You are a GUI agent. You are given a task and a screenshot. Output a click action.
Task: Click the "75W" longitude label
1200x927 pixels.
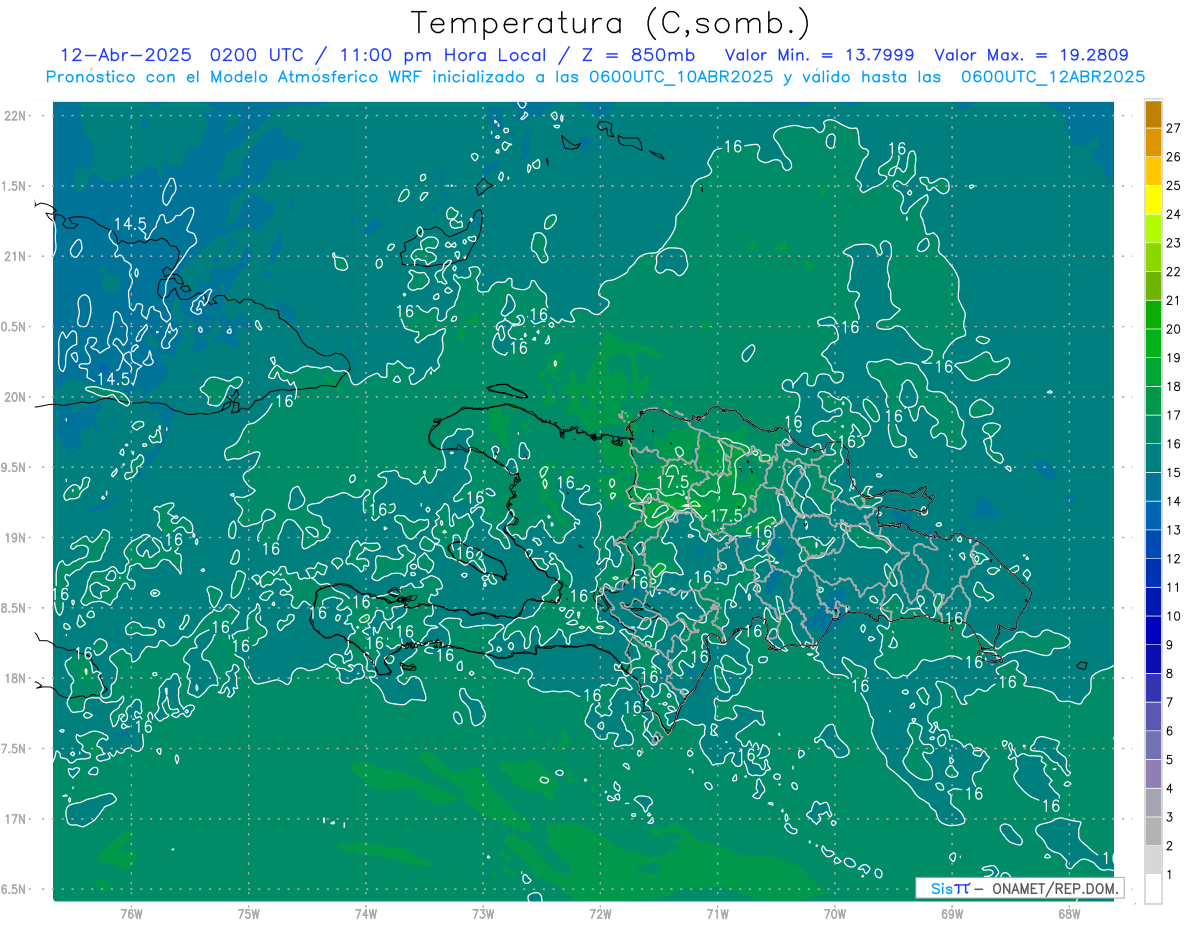249,912
